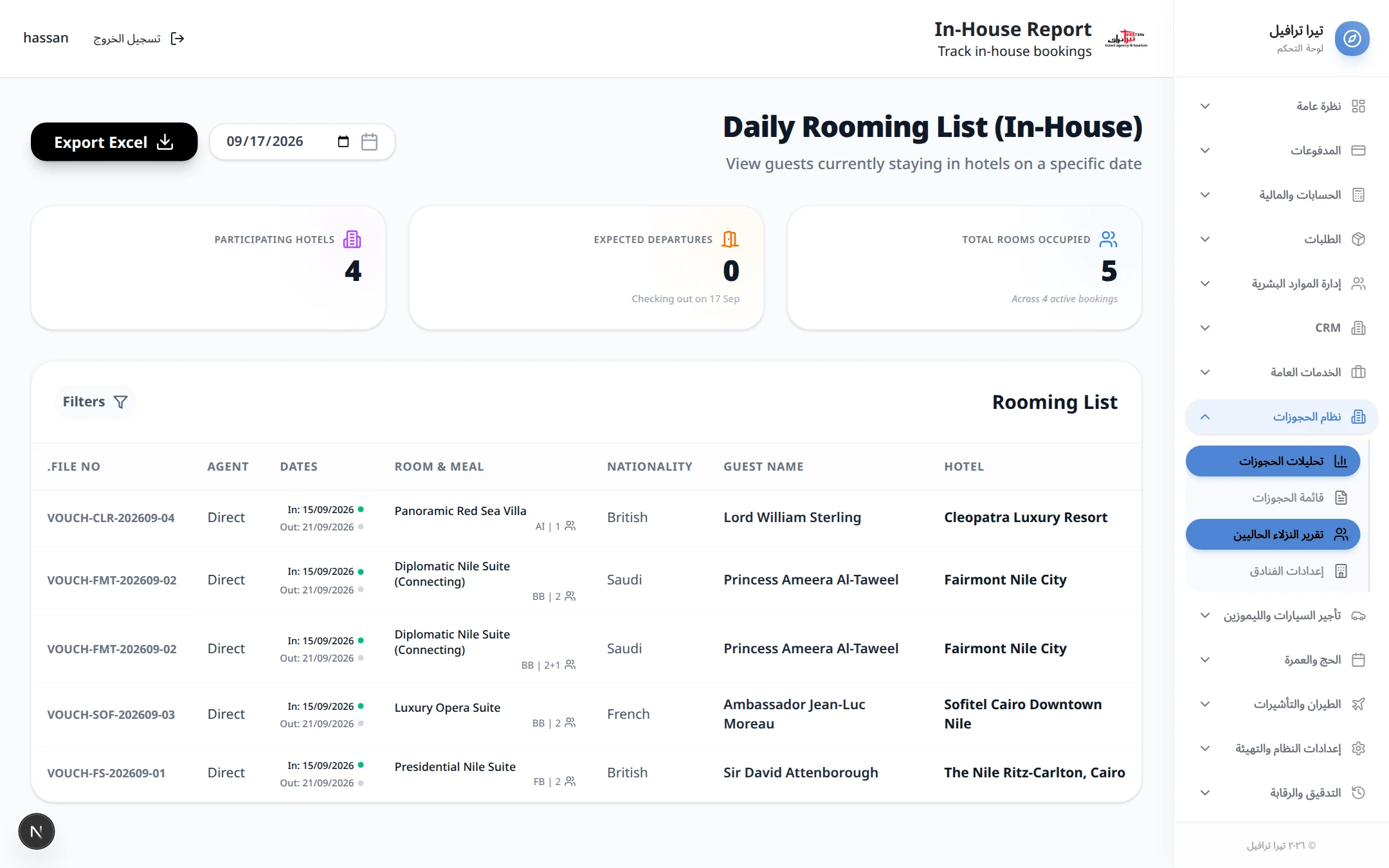Click guest Sir David Attenborough
Image resolution: width=1389 pixels, height=868 pixels.
(801, 773)
